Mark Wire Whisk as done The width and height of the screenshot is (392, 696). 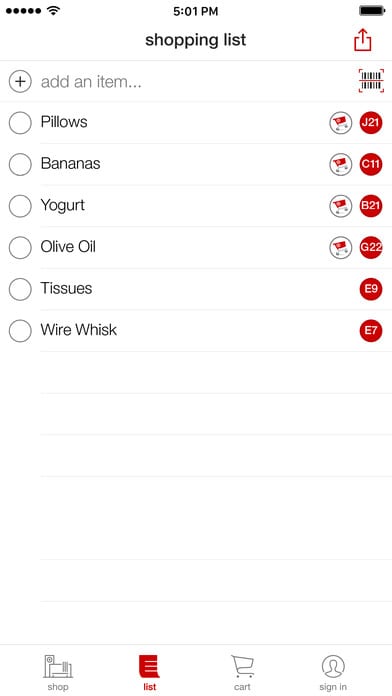(x=20, y=331)
